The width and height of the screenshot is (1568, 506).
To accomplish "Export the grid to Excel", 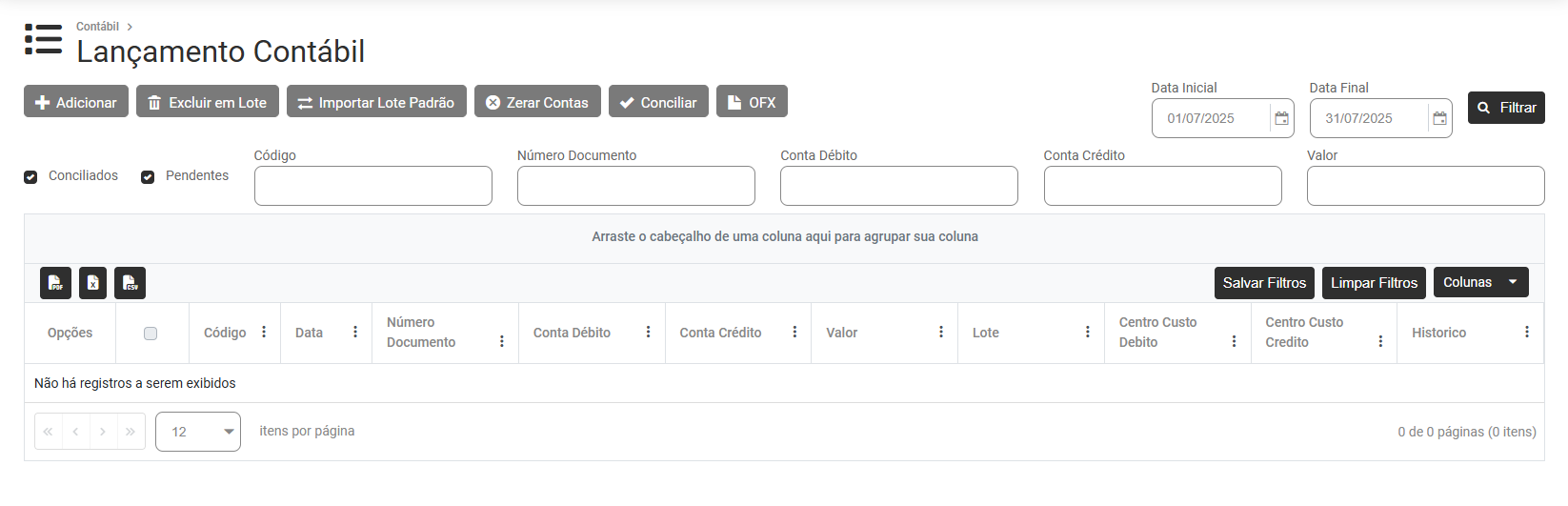I will click(92, 283).
